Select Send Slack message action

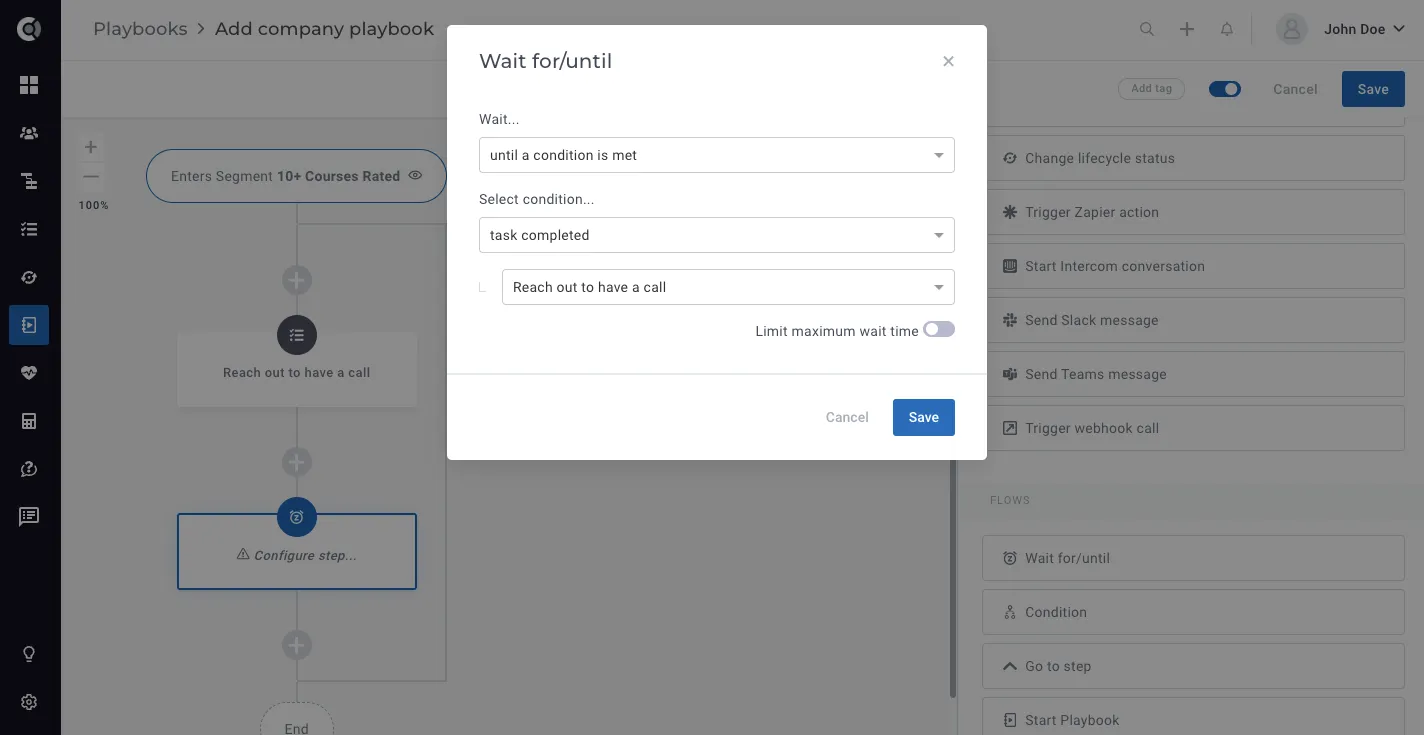(1193, 320)
